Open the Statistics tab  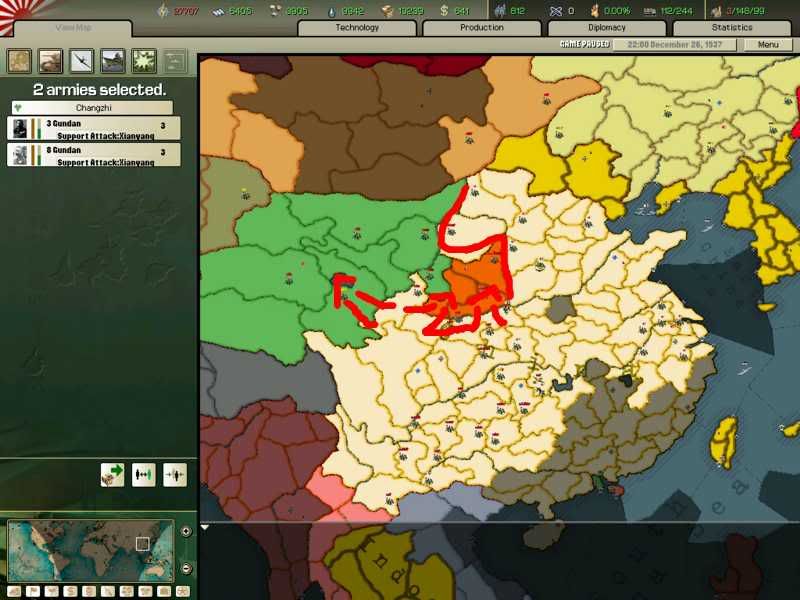pyautogui.click(x=732, y=28)
